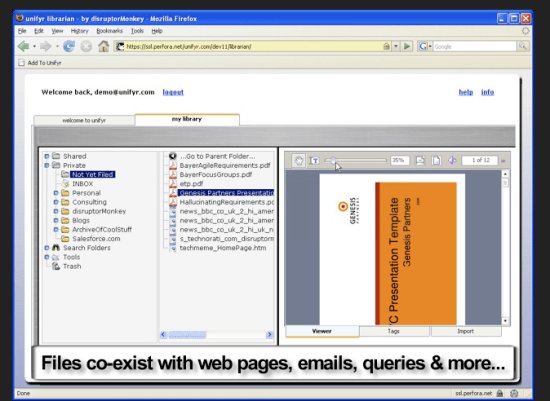This screenshot has width=550, height=401.
Task: Click the green Go arrow in address bar
Action: point(407,46)
